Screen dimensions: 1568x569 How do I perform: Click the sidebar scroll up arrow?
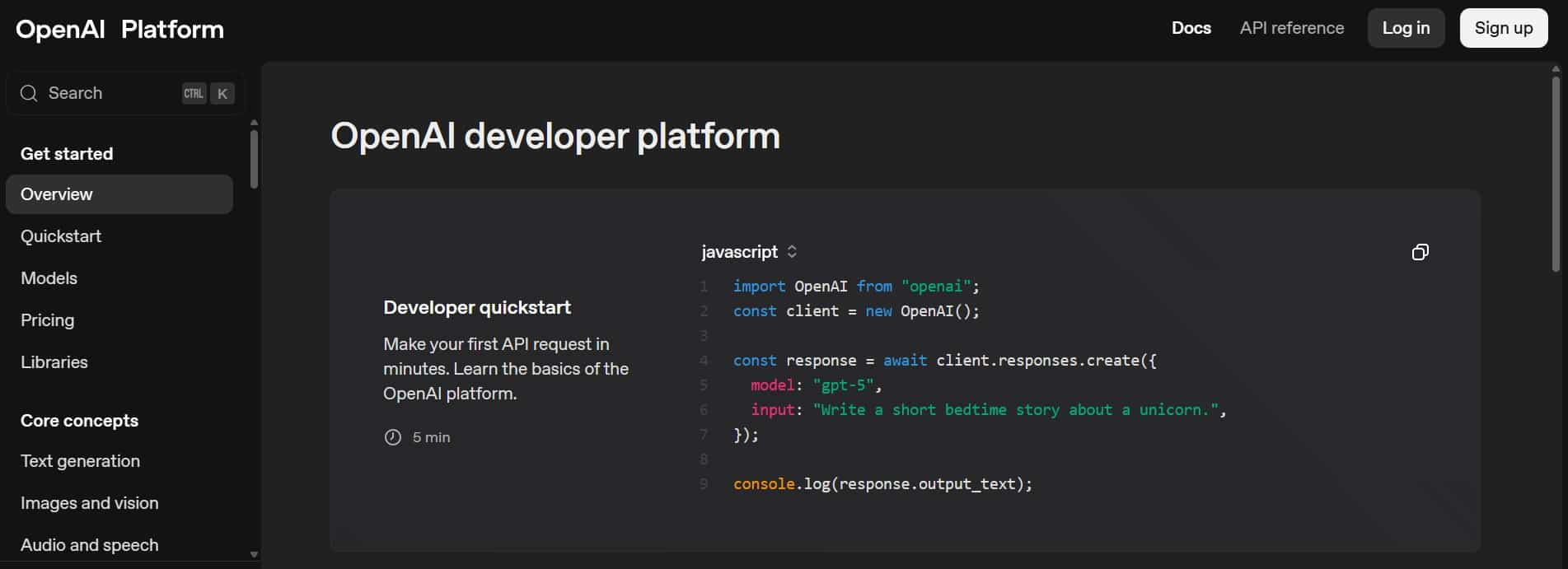point(254,123)
